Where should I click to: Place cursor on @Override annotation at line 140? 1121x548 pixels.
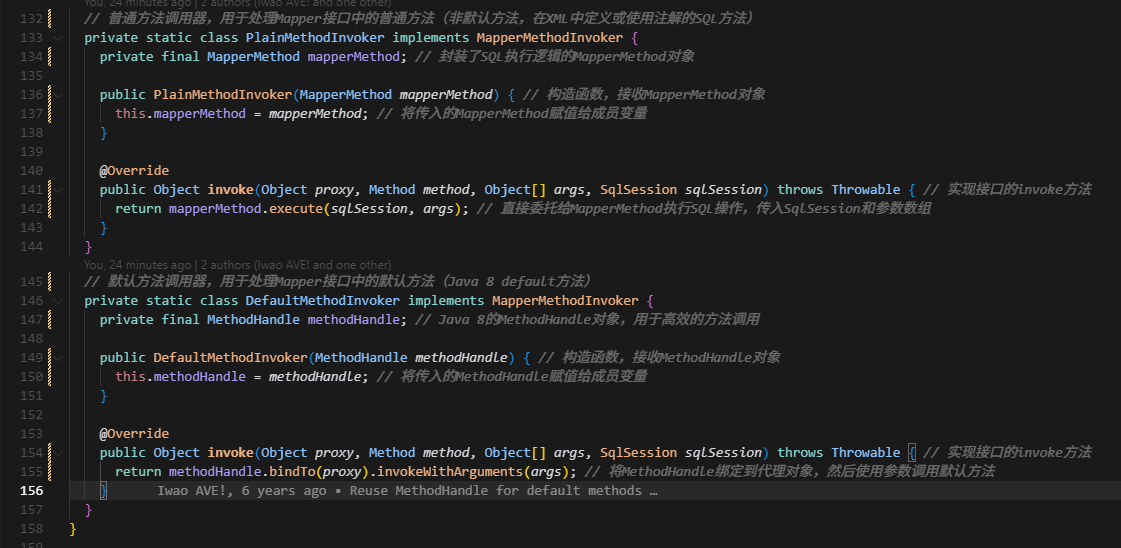(134, 171)
